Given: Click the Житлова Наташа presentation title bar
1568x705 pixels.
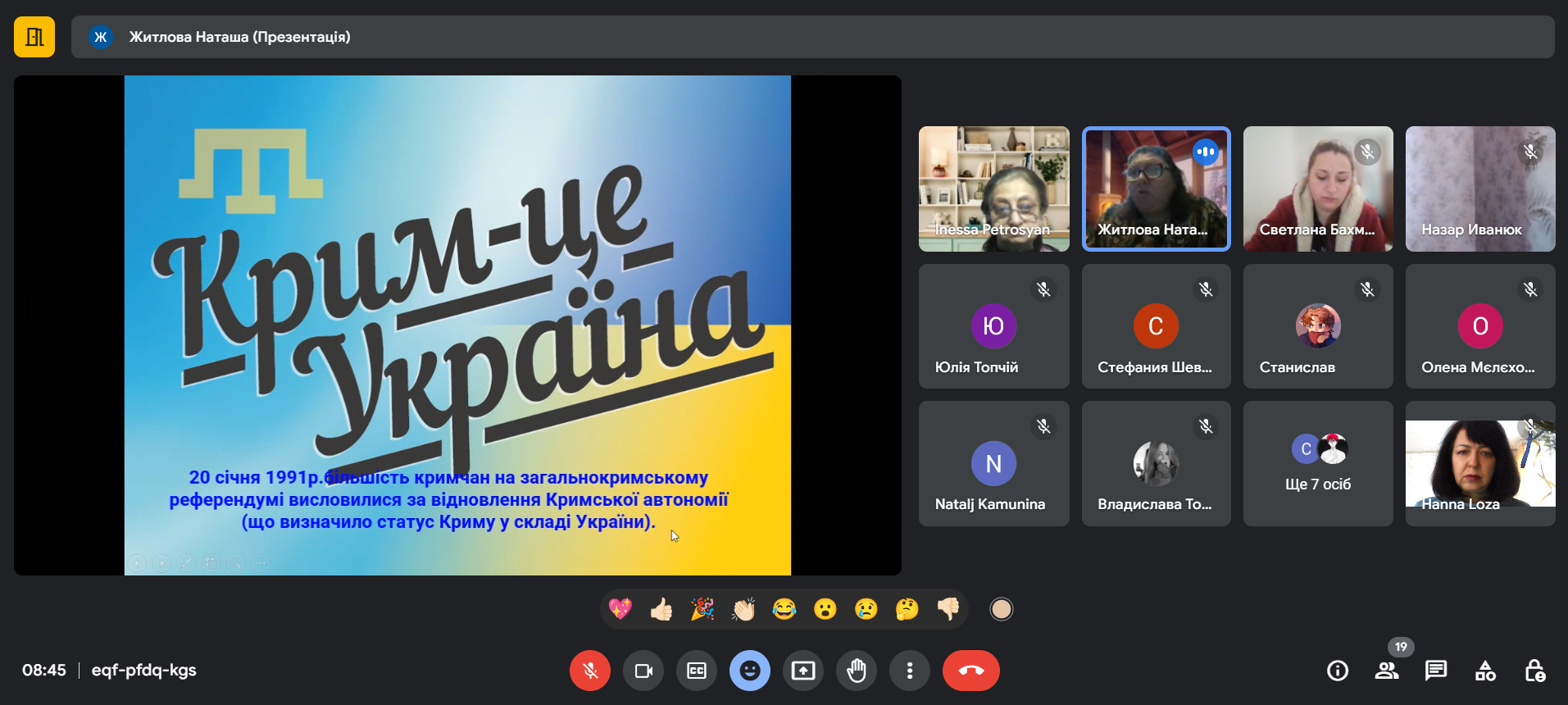Looking at the screenshot, I should coord(812,37).
